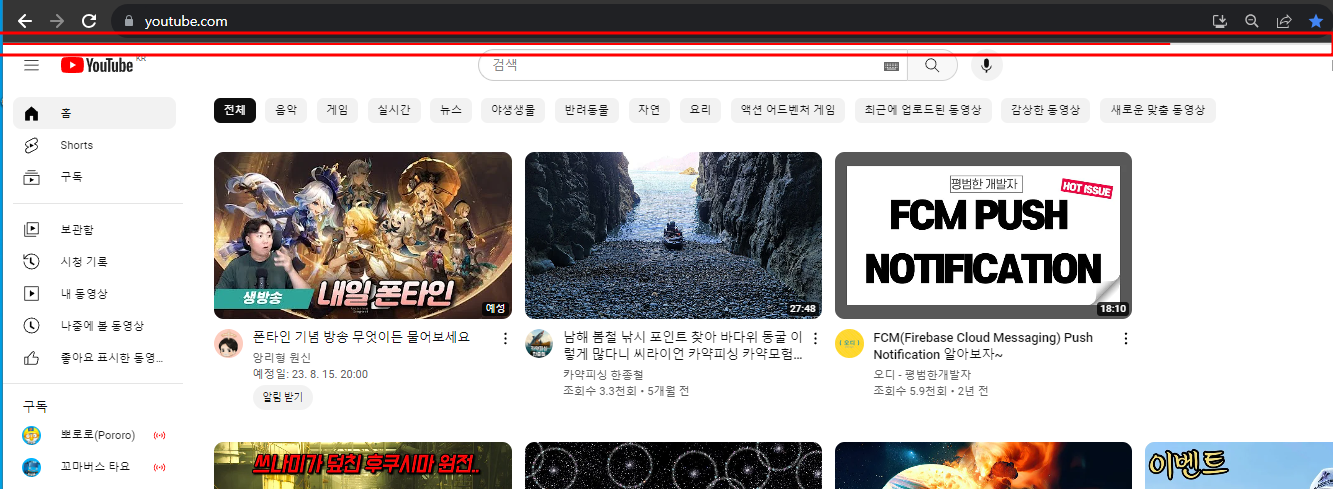Open 오디 channel avatar icon
Viewport: 1333px width, 489px height.
click(x=850, y=343)
